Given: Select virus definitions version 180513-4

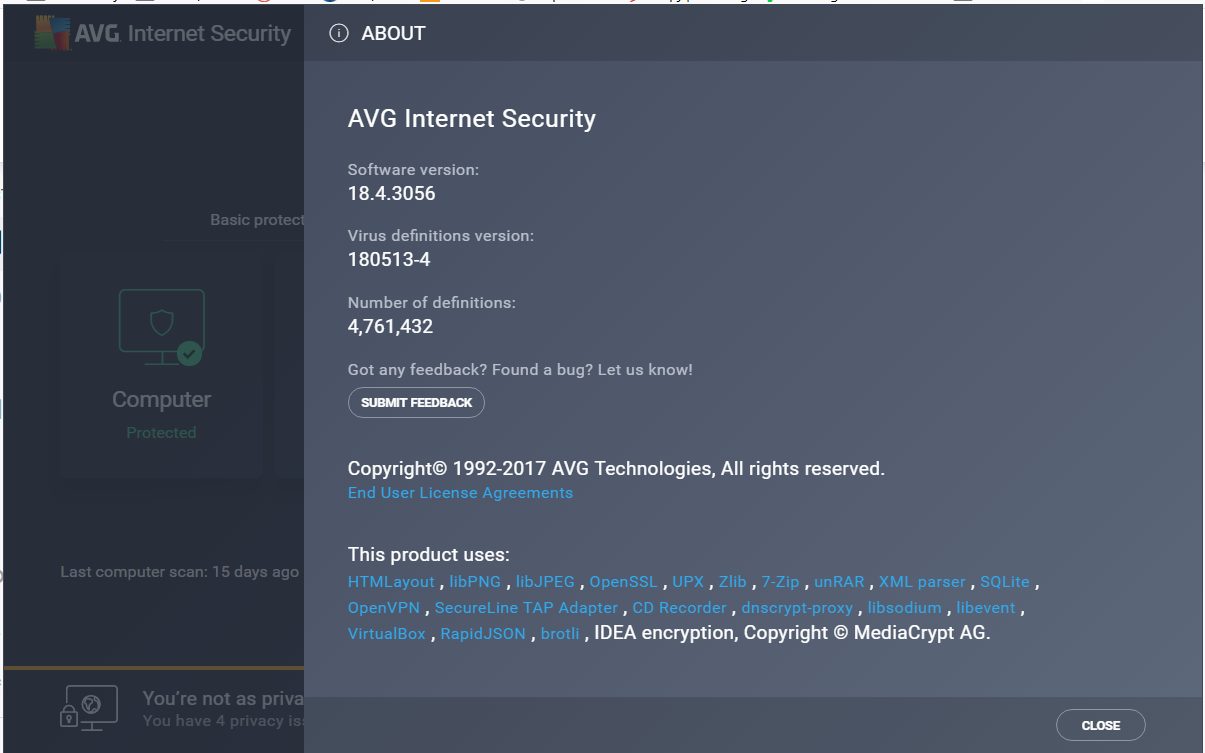Looking at the screenshot, I should tap(389, 260).
